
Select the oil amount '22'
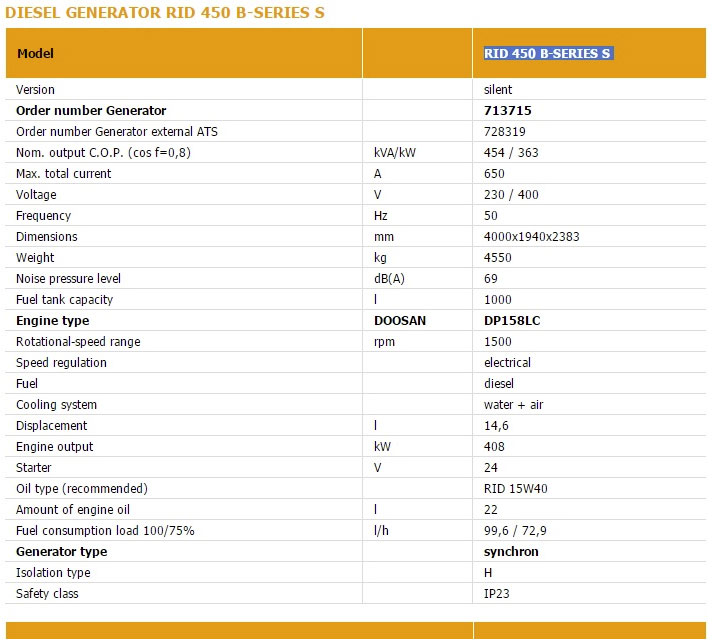[491, 510]
